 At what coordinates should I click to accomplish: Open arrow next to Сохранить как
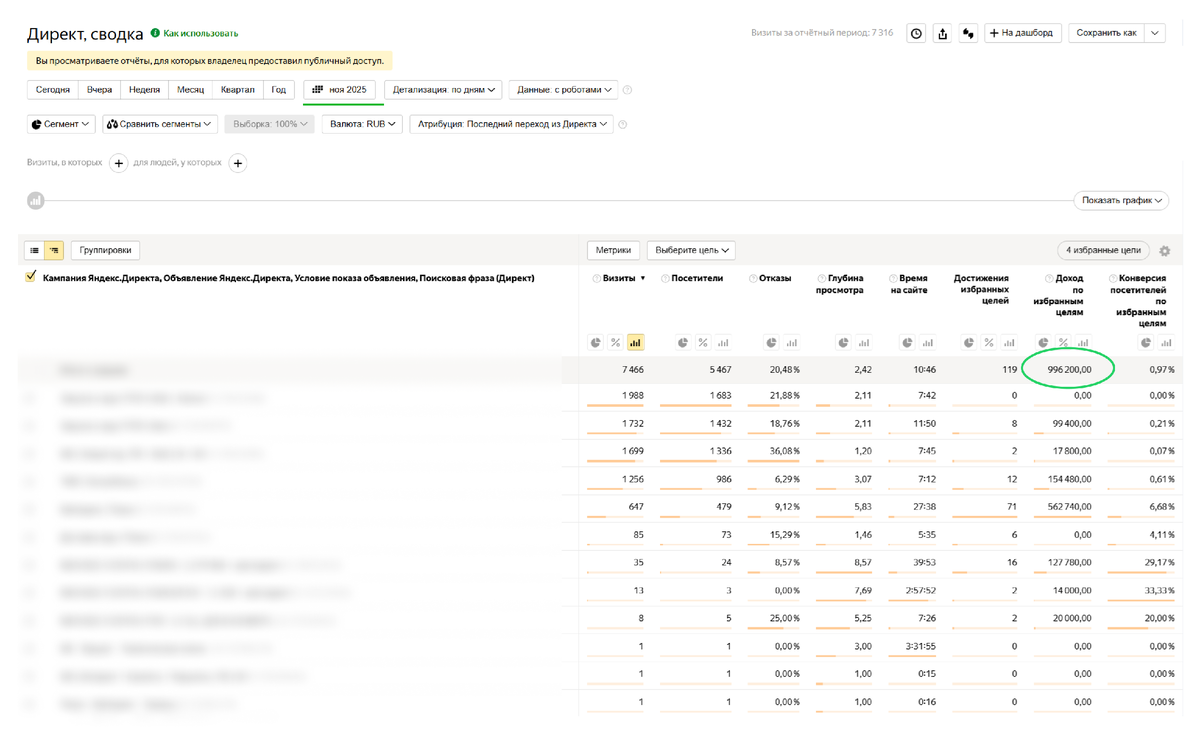coord(1155,33)
